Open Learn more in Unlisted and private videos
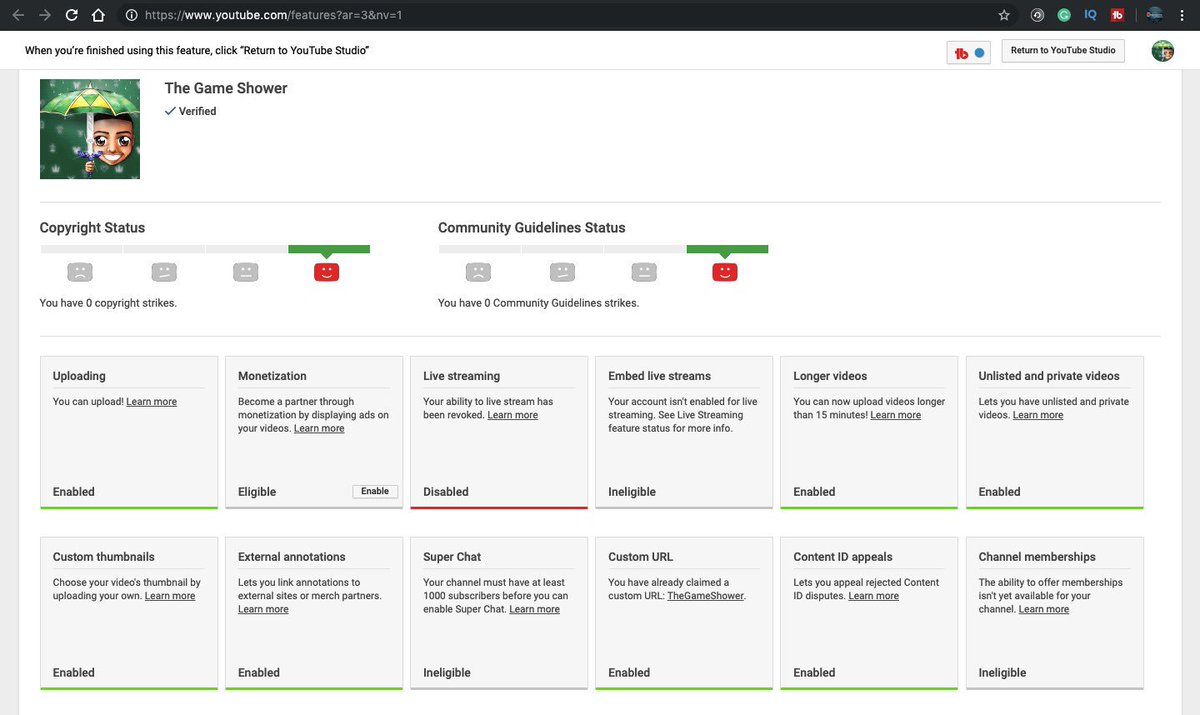The image size is (1200, 715). point(1038,415)
